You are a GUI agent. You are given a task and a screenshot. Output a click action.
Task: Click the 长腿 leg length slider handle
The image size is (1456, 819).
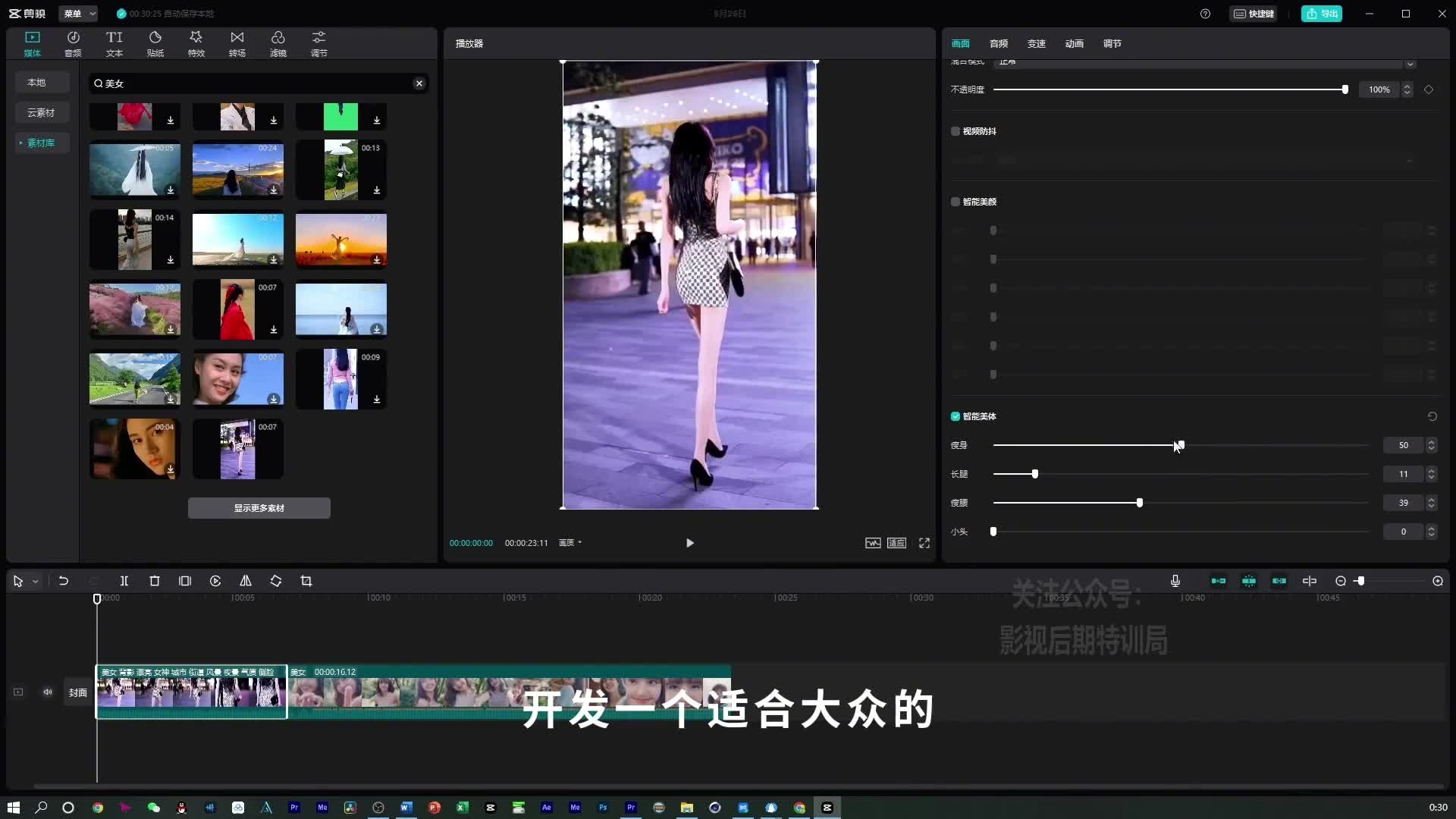tap(1035, 474)
